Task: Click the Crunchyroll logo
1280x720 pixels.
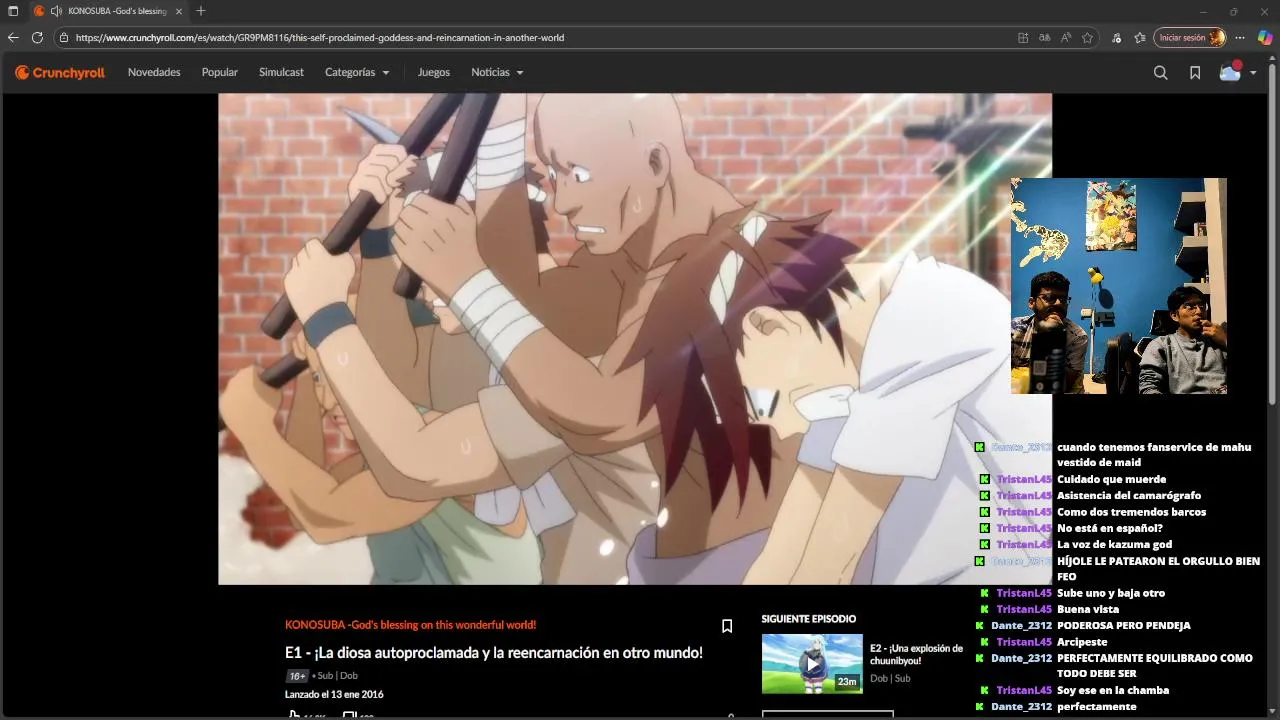Action: (x=60, y=72)
